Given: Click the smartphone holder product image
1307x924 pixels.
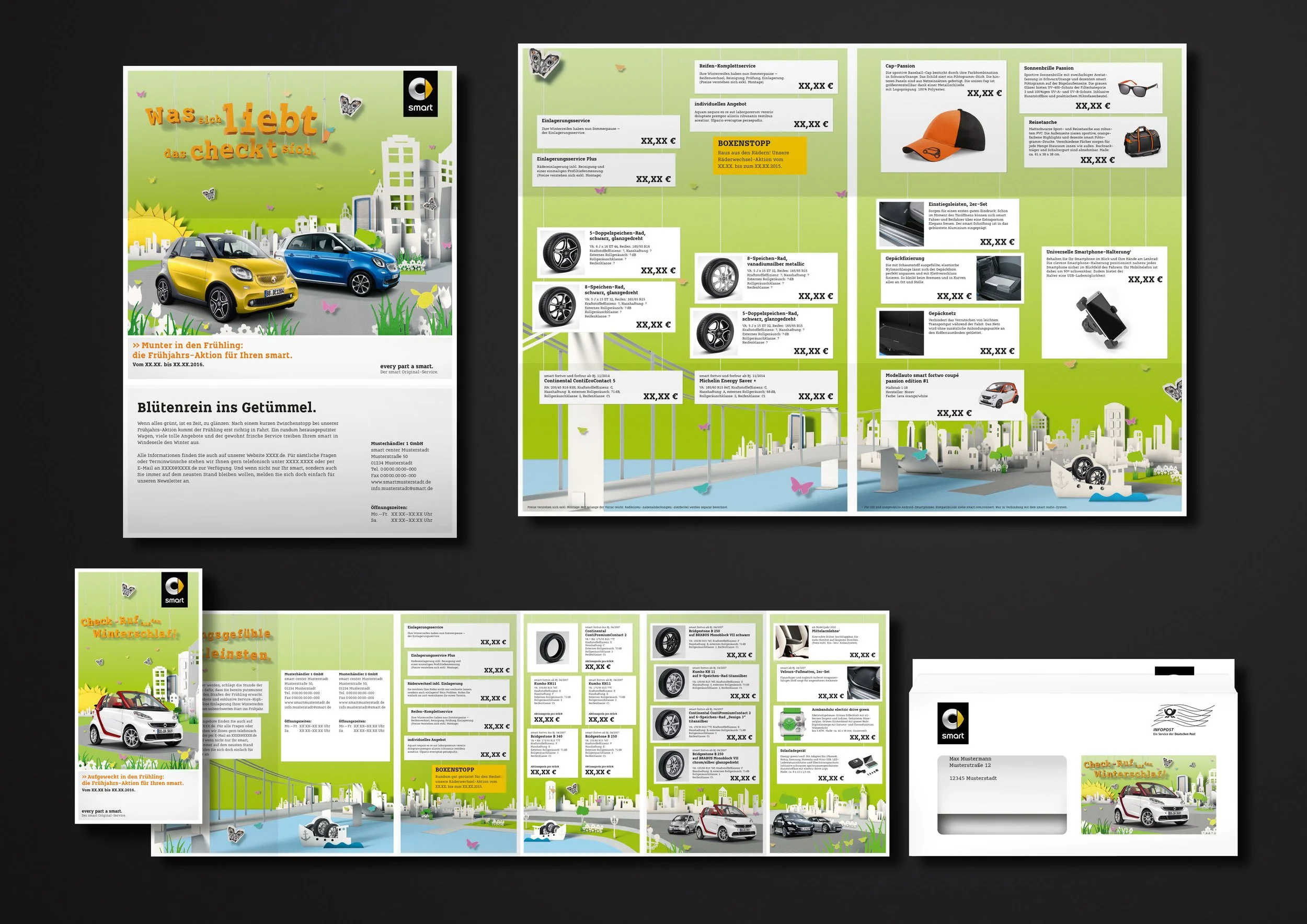Looking at the screenshot, I should (1102, 320).
